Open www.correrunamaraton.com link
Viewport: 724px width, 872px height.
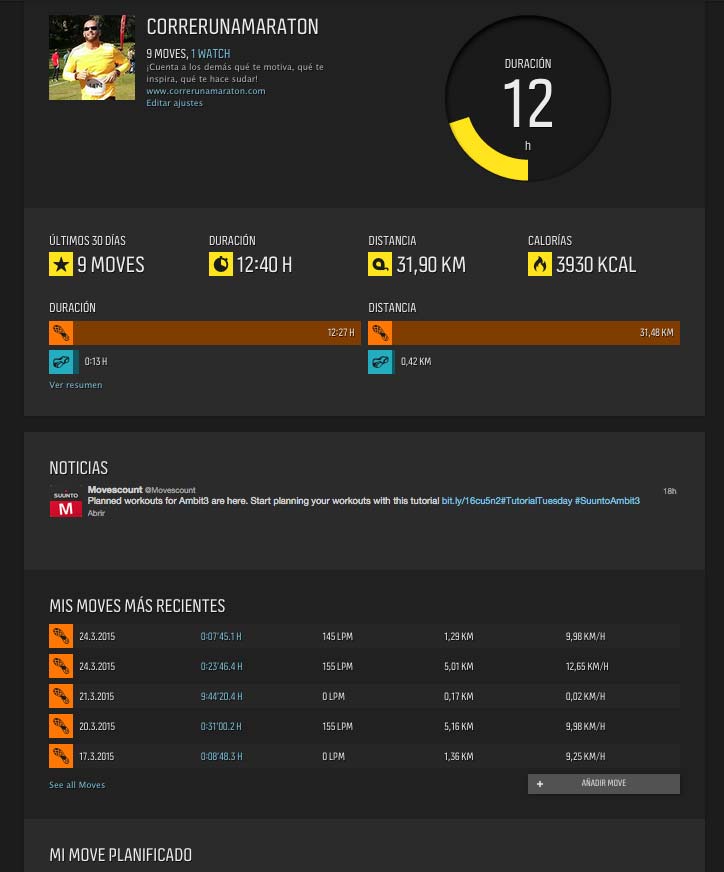(x=206, y=91)
